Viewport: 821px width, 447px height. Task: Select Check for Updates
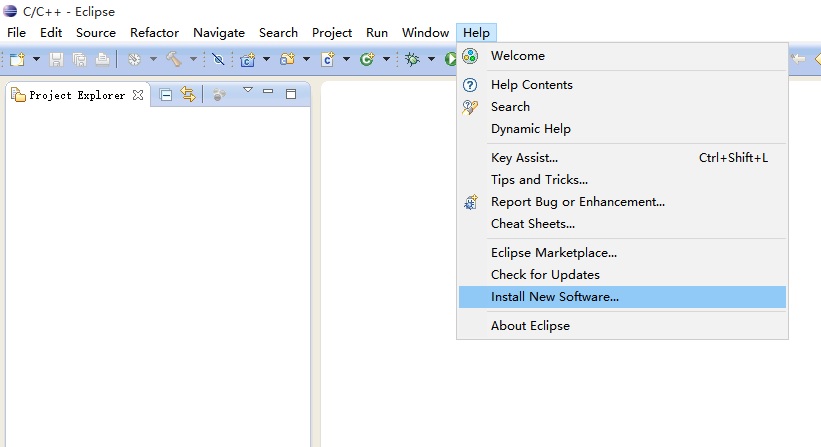click(622, 275)
